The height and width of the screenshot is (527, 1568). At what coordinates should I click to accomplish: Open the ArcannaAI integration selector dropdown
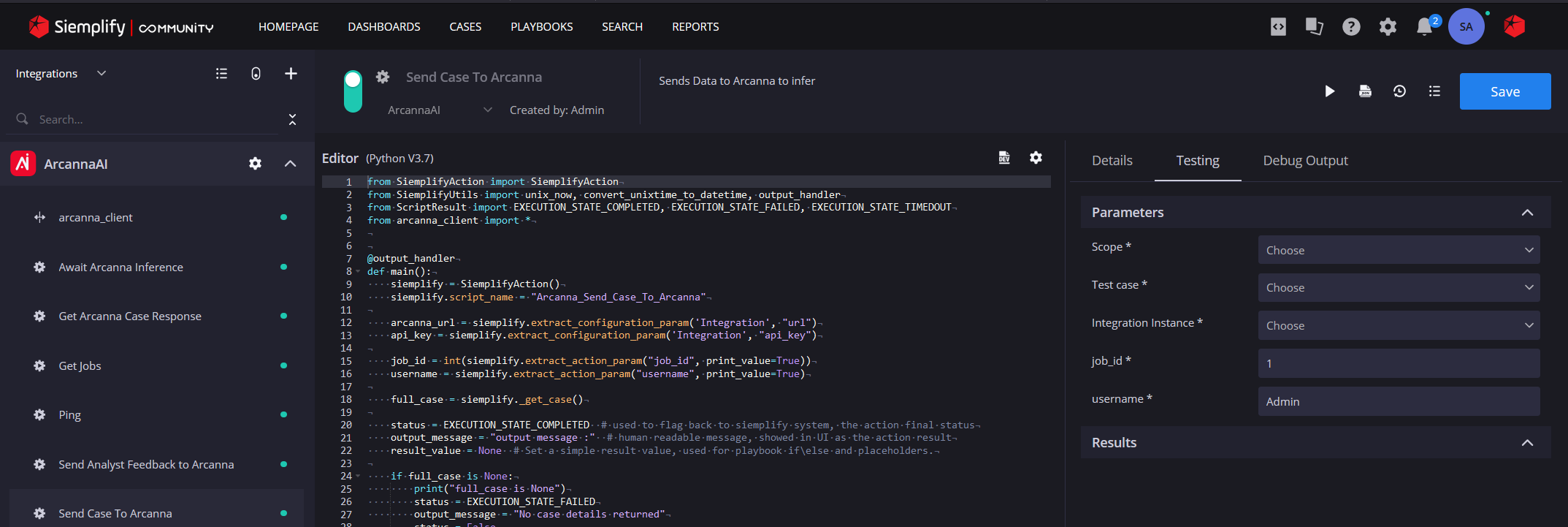[x=440, y=110]
